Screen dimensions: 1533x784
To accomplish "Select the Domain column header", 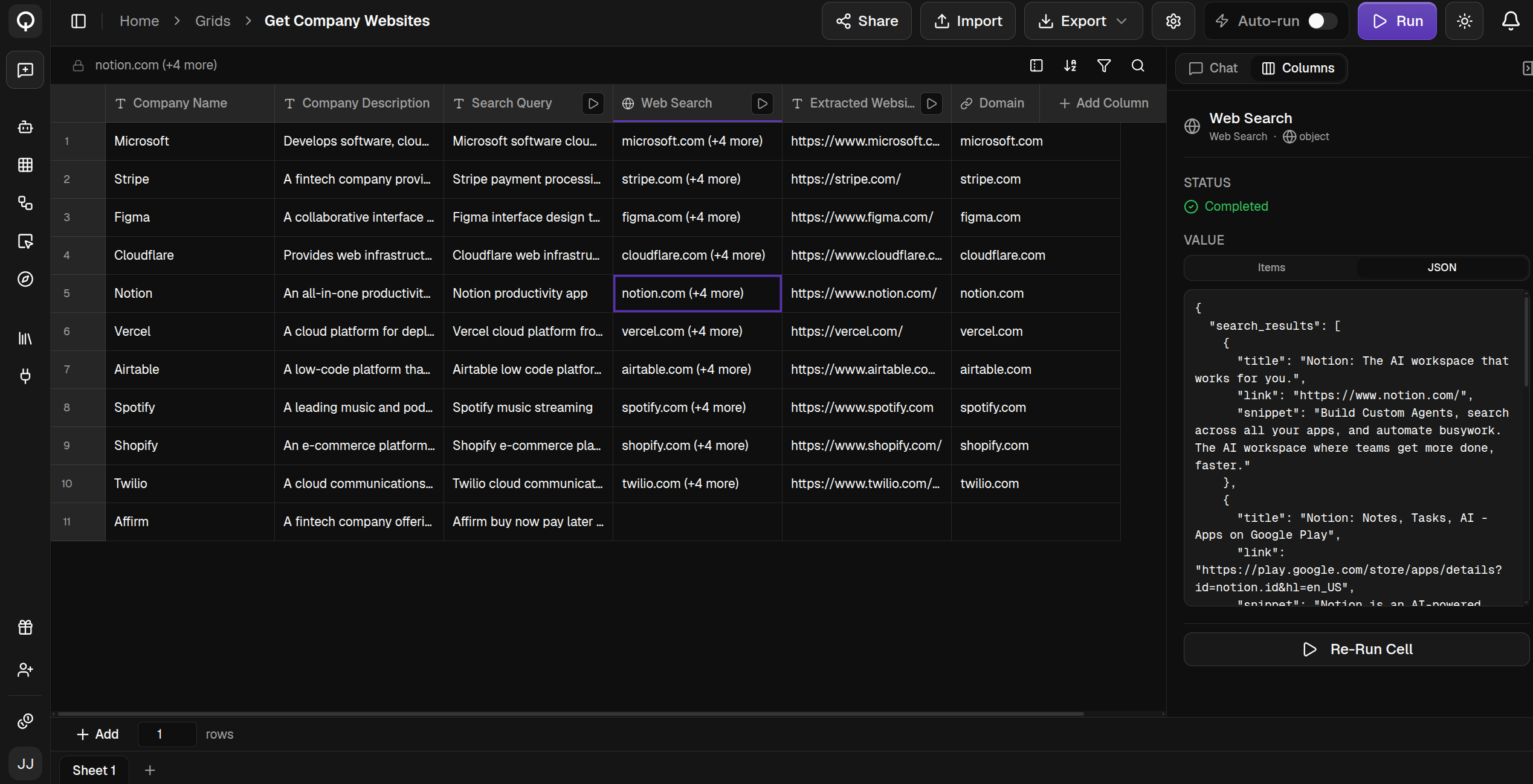I will point(995,103).
